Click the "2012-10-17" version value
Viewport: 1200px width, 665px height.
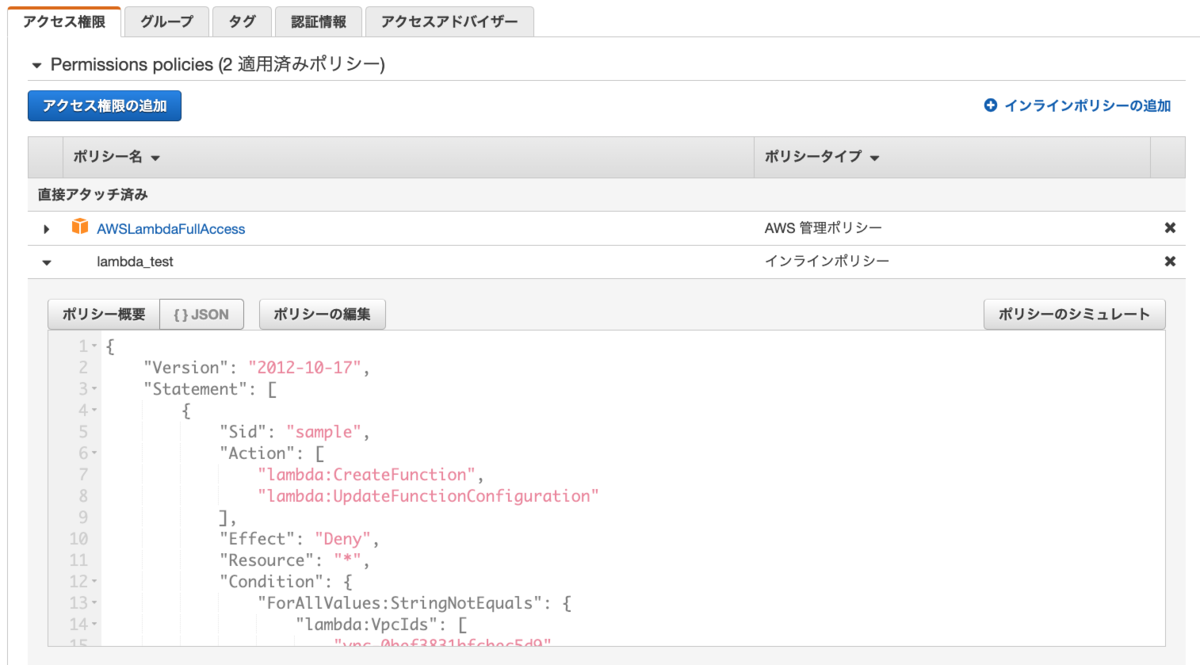tap(305, 367)
